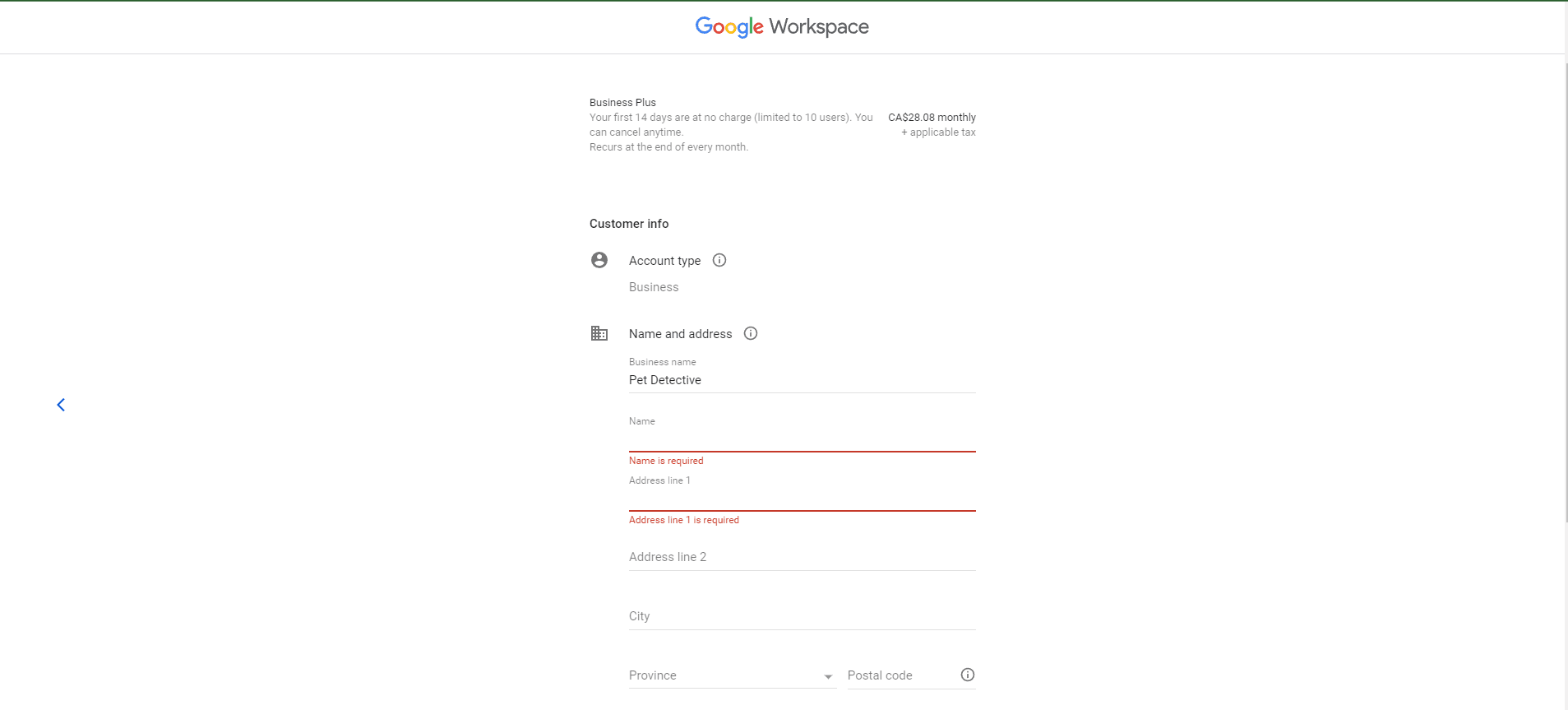This screenshot has height=710, width=1568.
Task: Click the Business Plus plan title
Action: click(622, 103)
